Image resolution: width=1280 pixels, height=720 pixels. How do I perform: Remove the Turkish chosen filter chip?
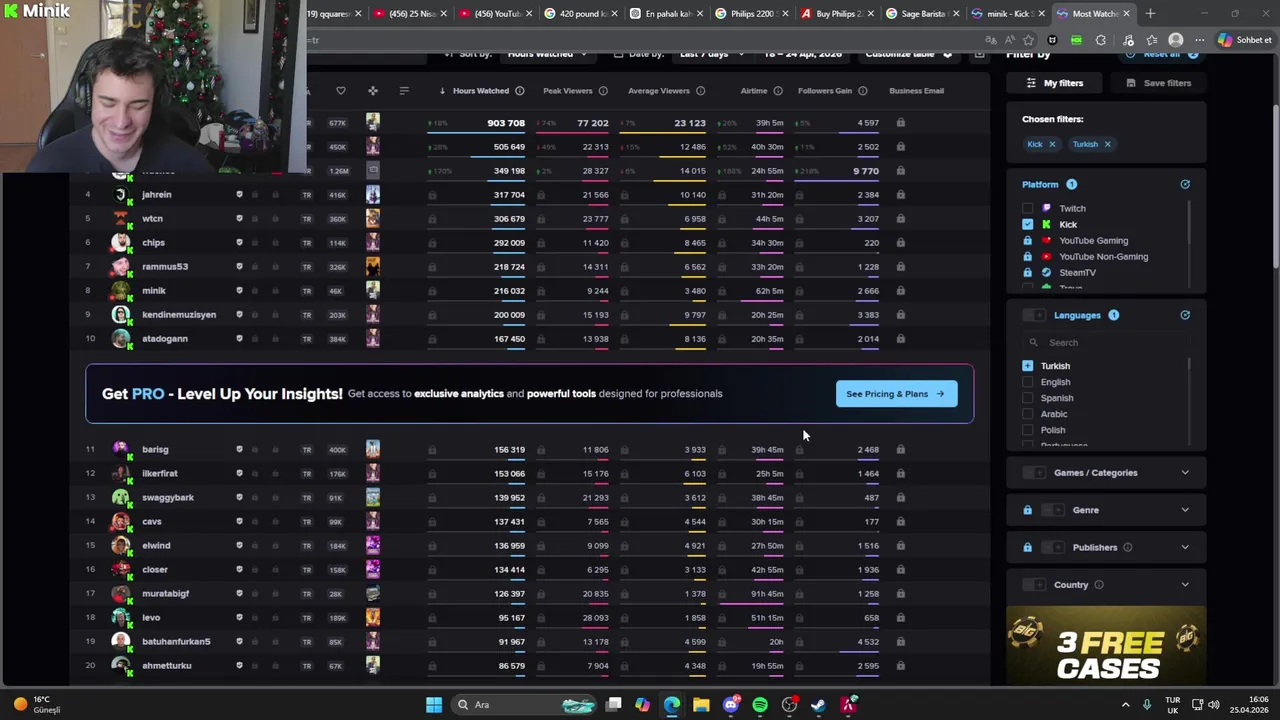[x=1107, y=144]
